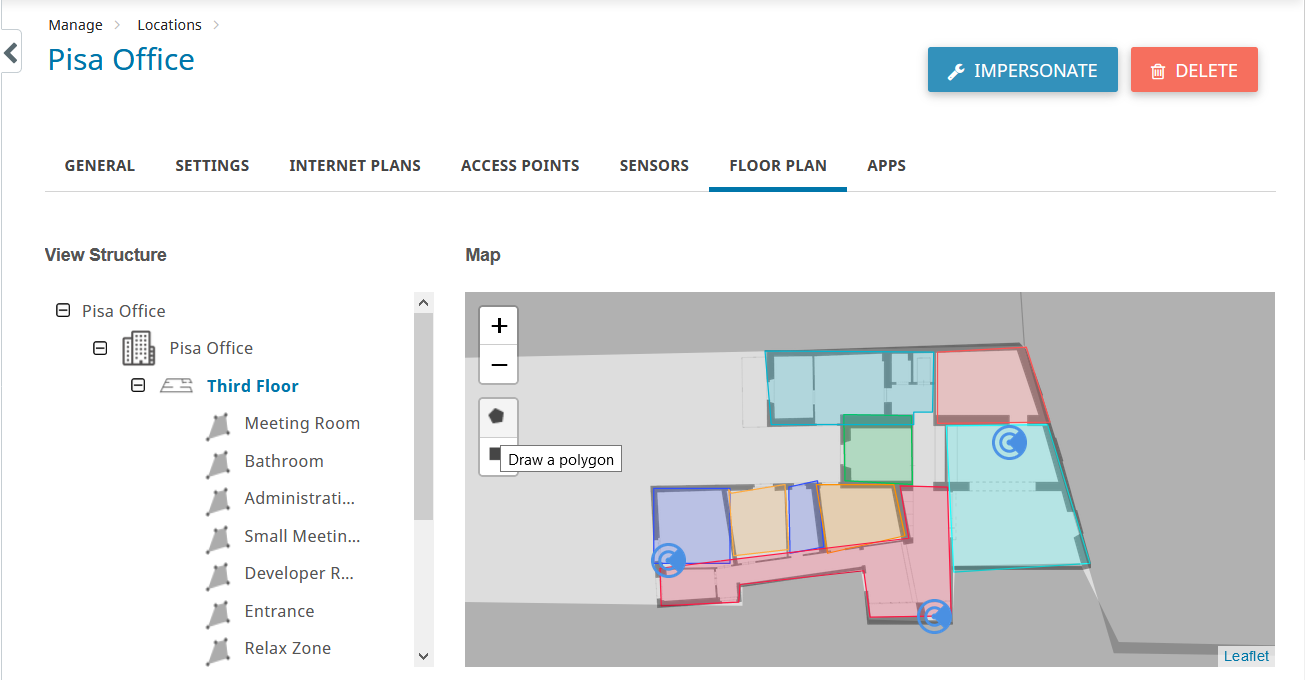This screenshot has height=680, width=1305.
Task: Select the draw rectangle tool
Action: click(492, 455)
